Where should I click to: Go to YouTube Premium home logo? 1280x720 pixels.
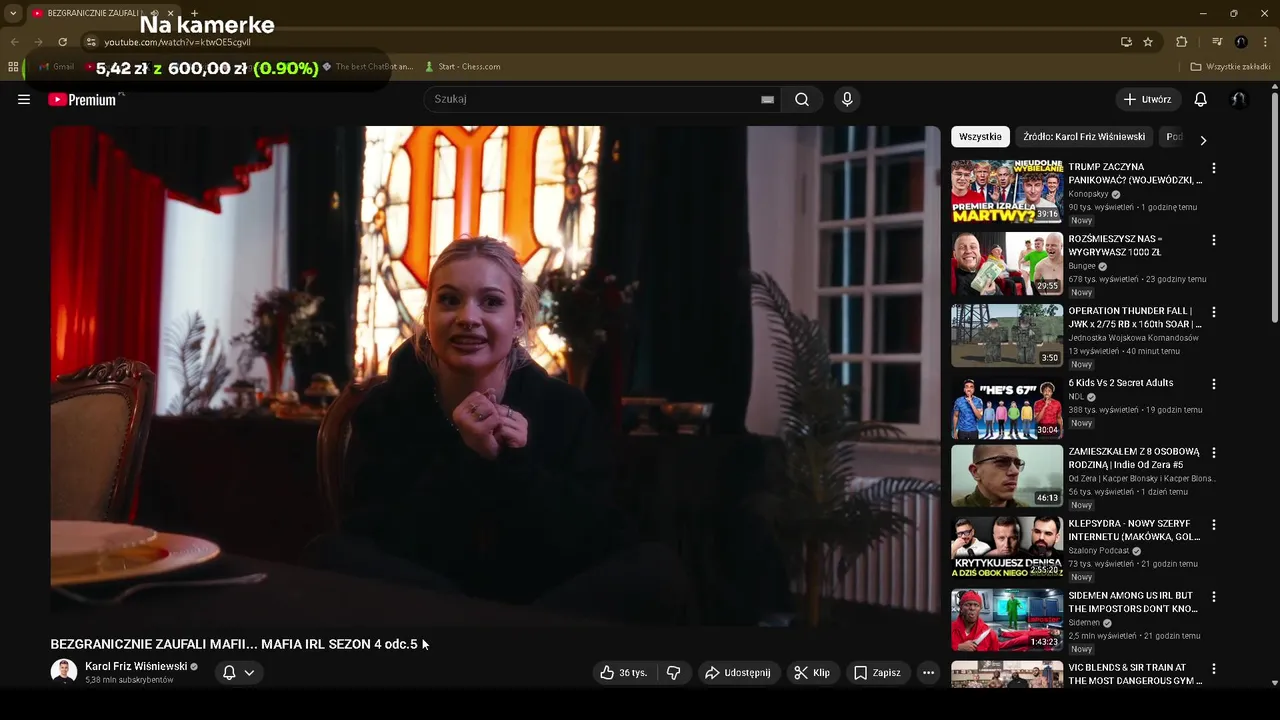tap(82, 99)
